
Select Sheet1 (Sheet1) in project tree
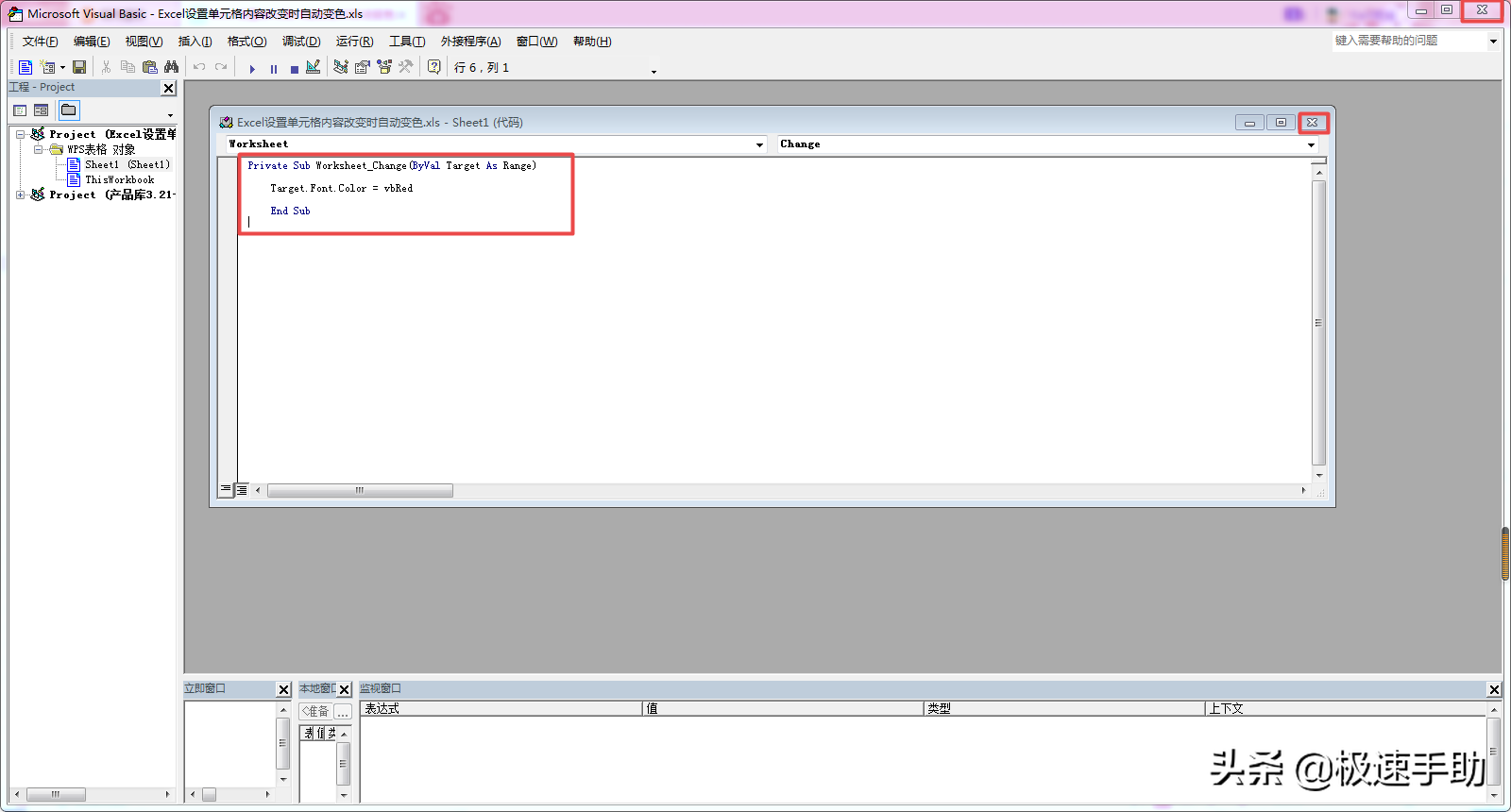127,164
